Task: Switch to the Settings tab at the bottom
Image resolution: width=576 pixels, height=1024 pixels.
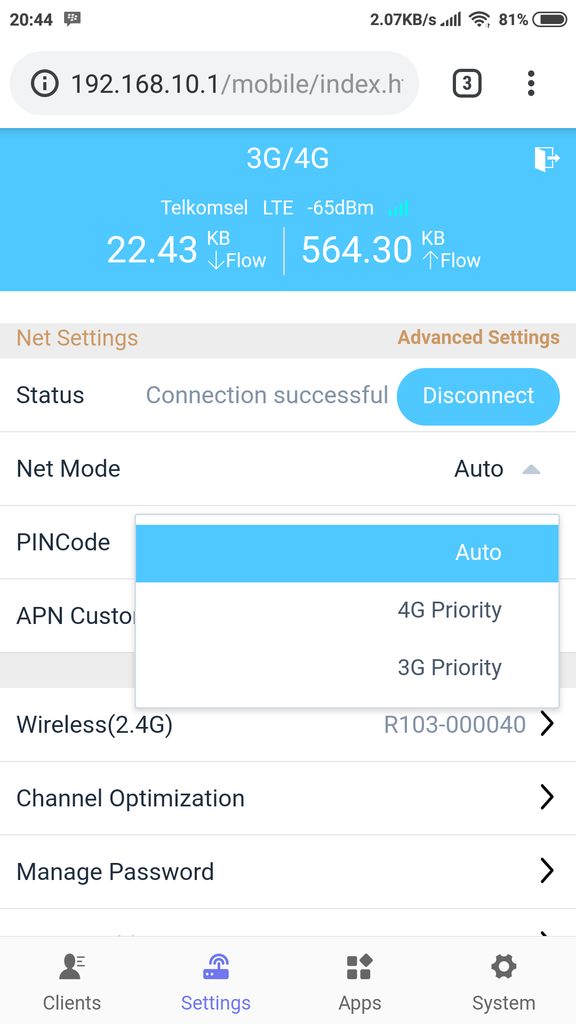Action: click(x=215, y=980)
